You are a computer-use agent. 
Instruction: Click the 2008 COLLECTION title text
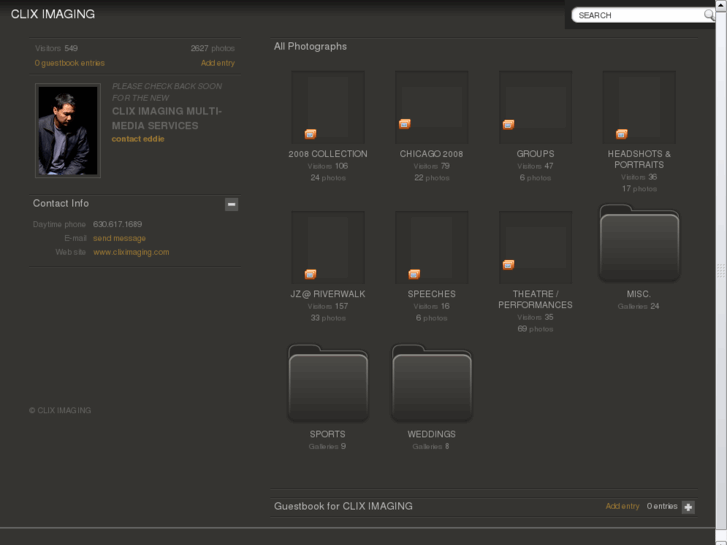tap(328, 154)
